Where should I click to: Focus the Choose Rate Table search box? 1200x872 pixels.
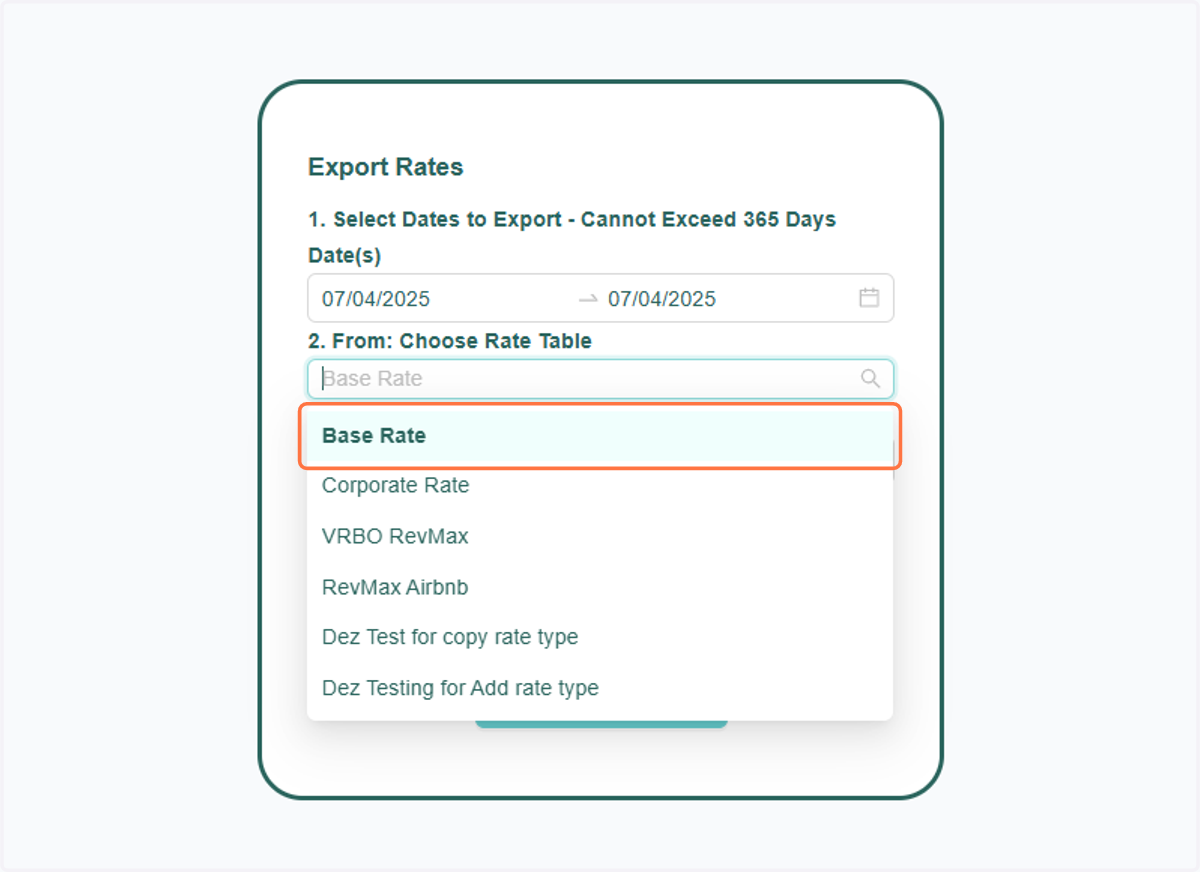(600, 379)
